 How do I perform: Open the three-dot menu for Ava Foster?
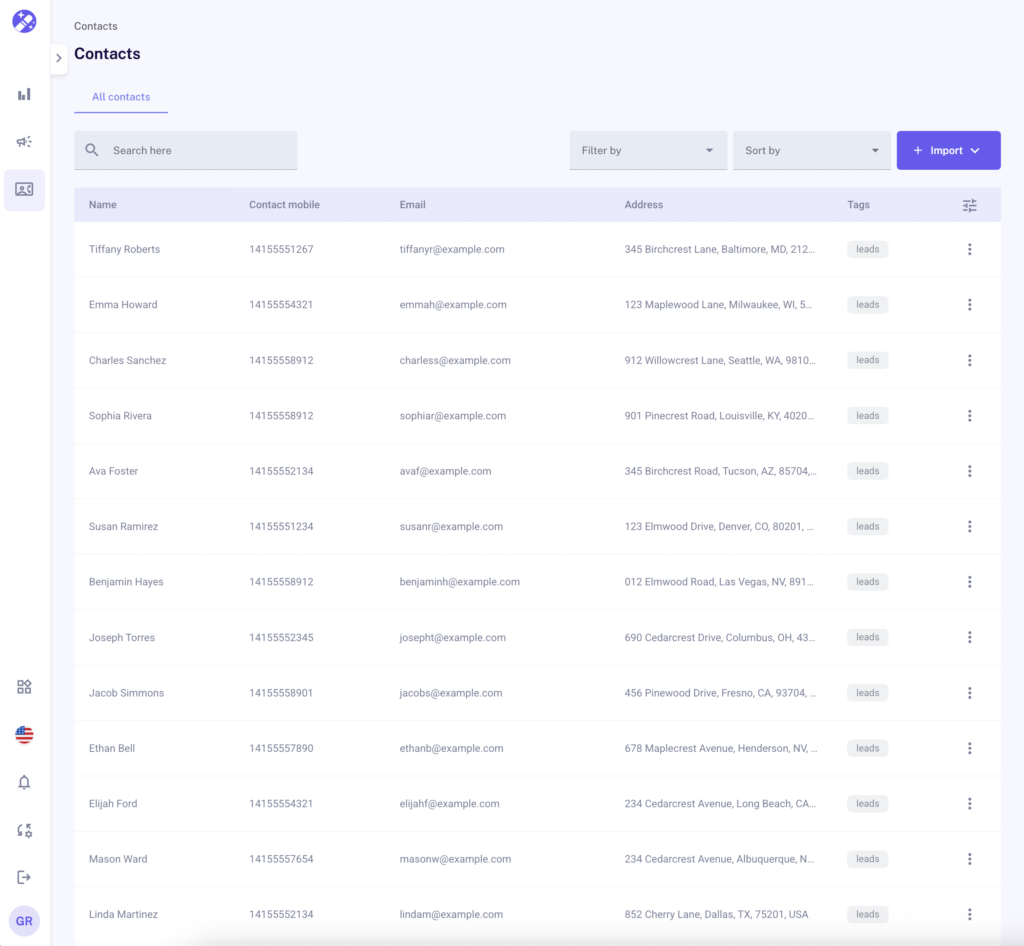point(969,471)
